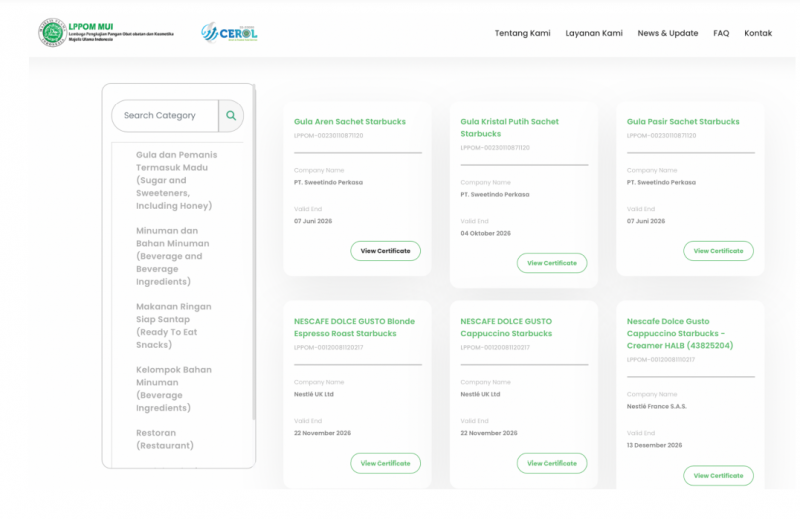Select the Restoran (Restaurant) category

pos(165,439)
